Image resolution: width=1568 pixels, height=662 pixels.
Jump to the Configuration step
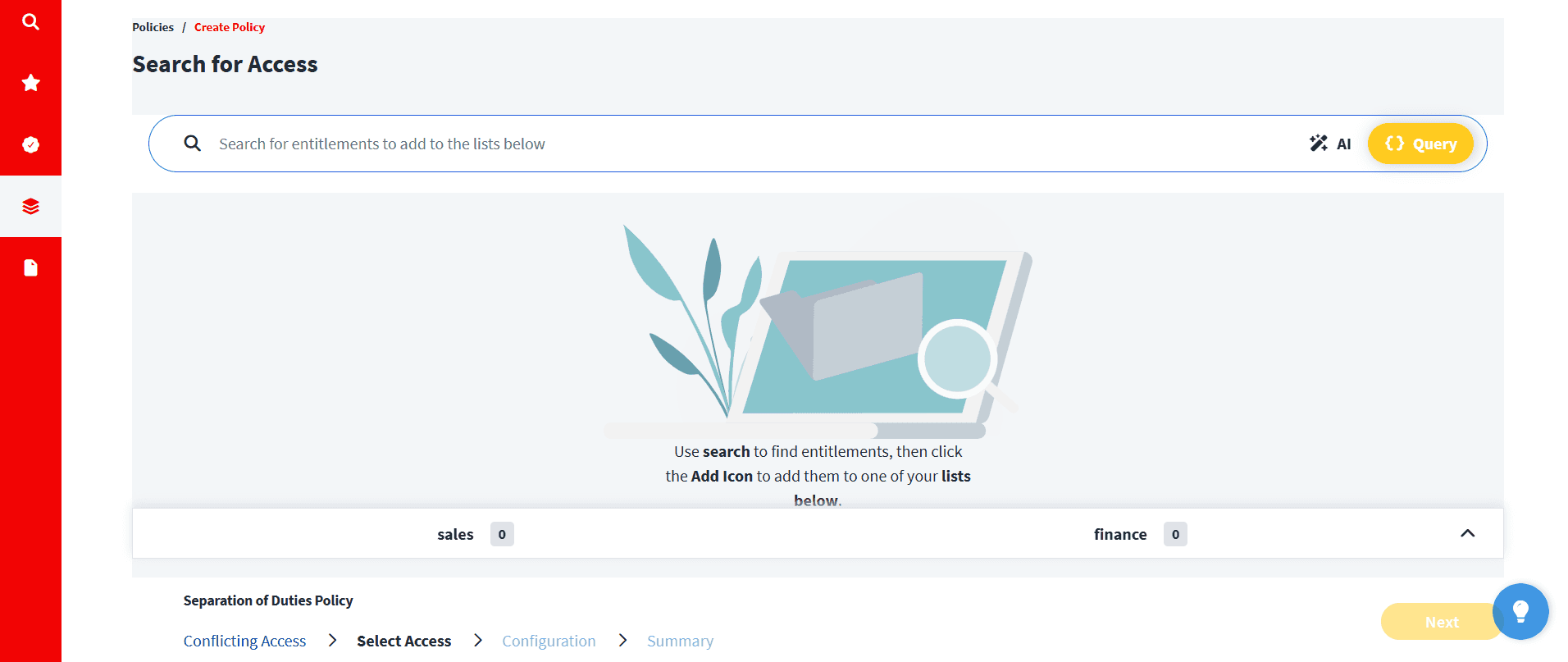[x=549, y=641]
